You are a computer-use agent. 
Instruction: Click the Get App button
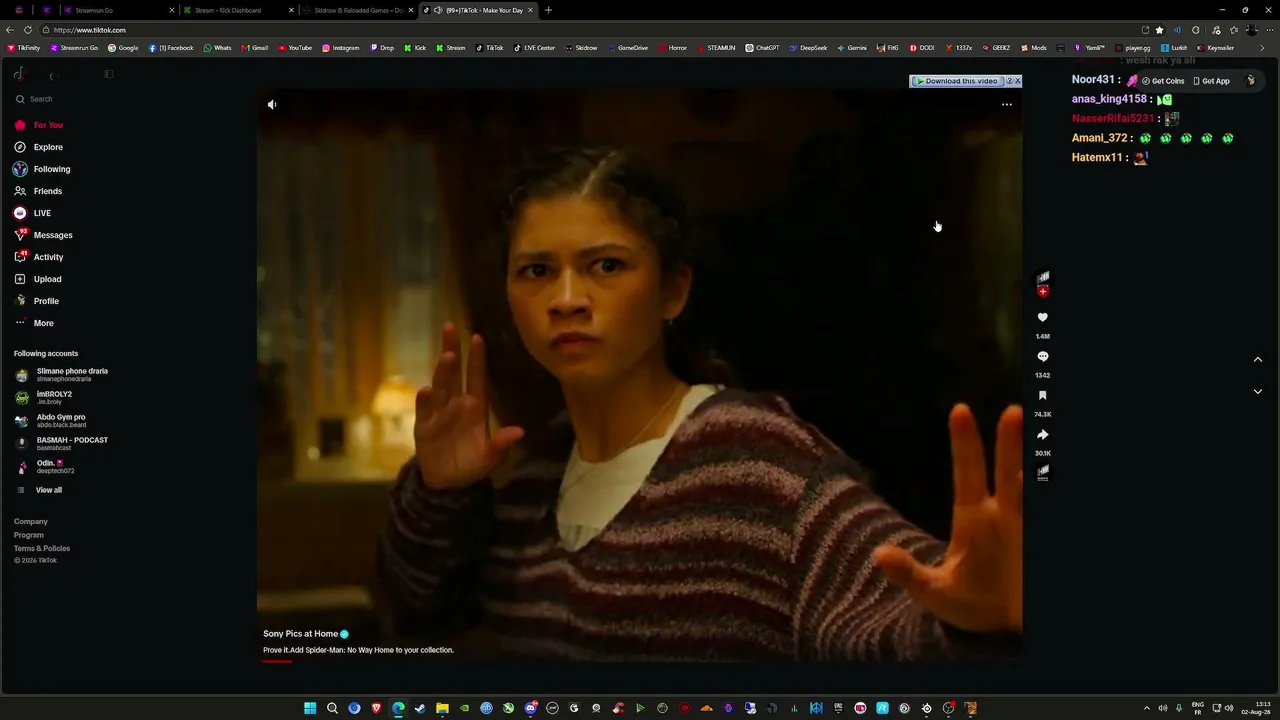tap(1211, 81)
